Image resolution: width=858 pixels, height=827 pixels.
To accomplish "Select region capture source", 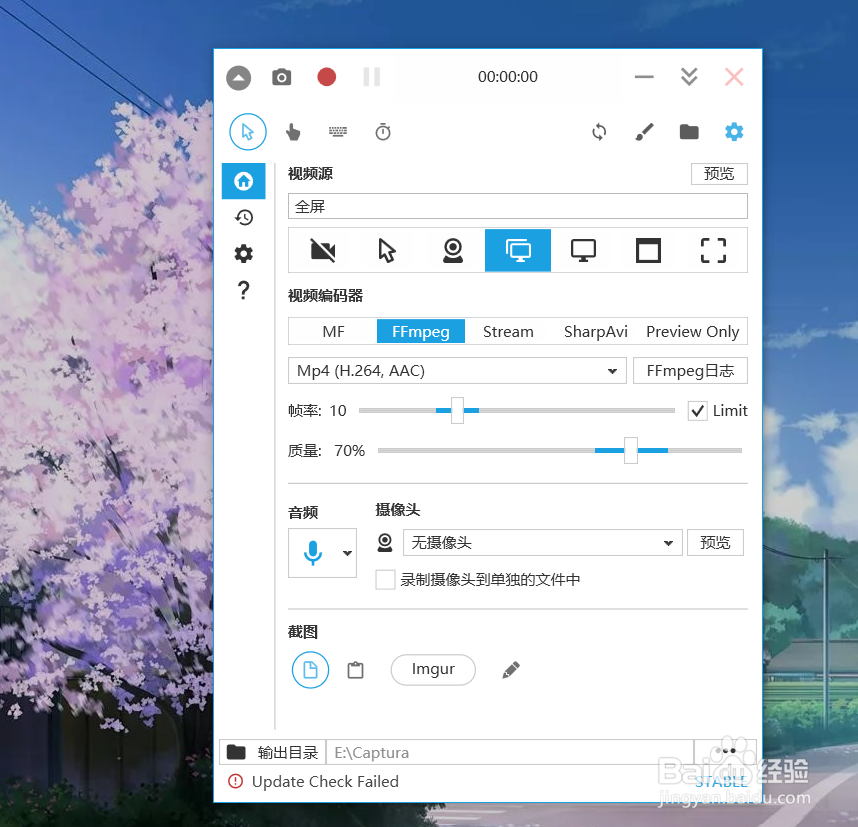I will point(714,251).
